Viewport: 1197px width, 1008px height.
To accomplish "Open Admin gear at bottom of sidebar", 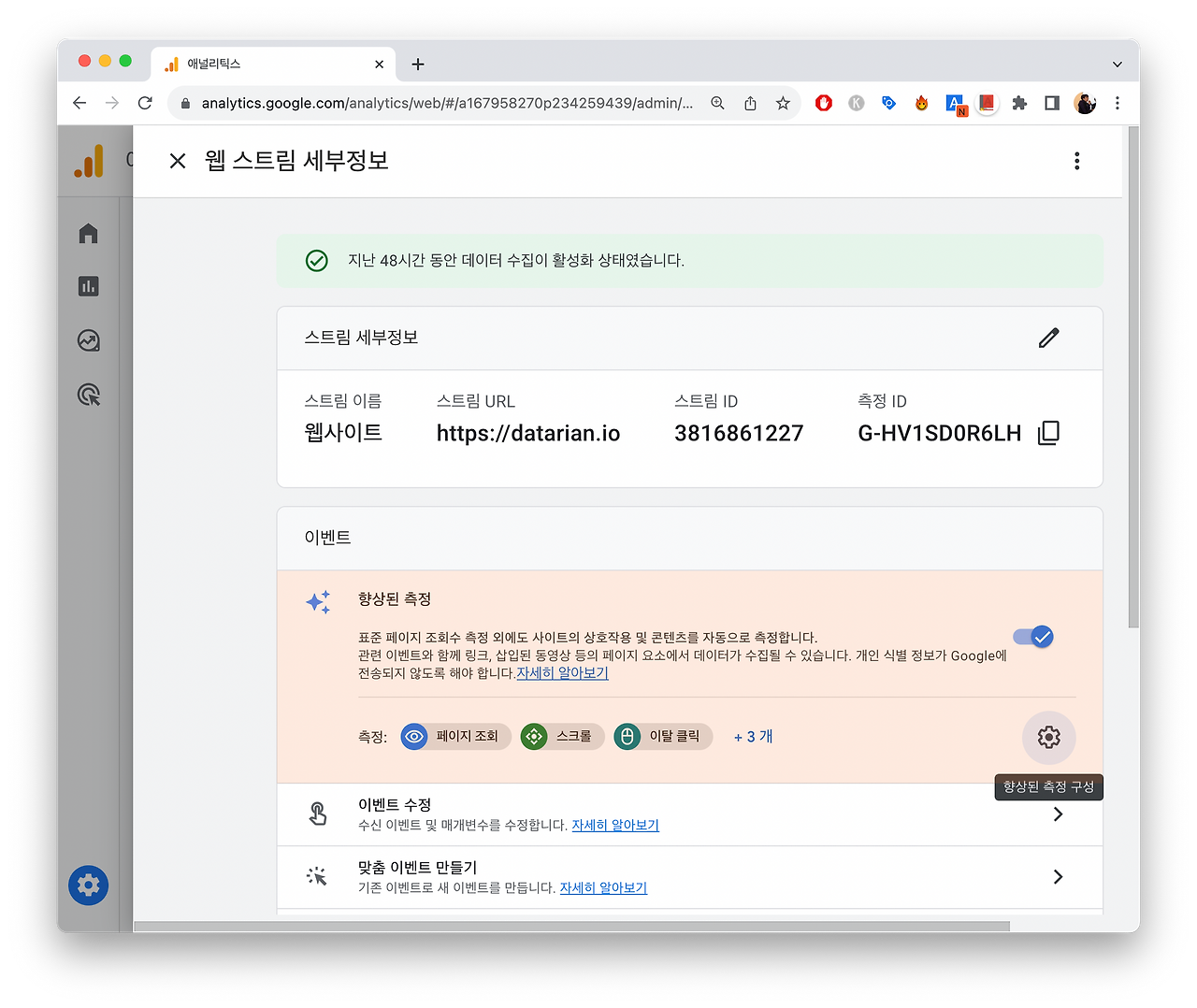I will point(89,886).
